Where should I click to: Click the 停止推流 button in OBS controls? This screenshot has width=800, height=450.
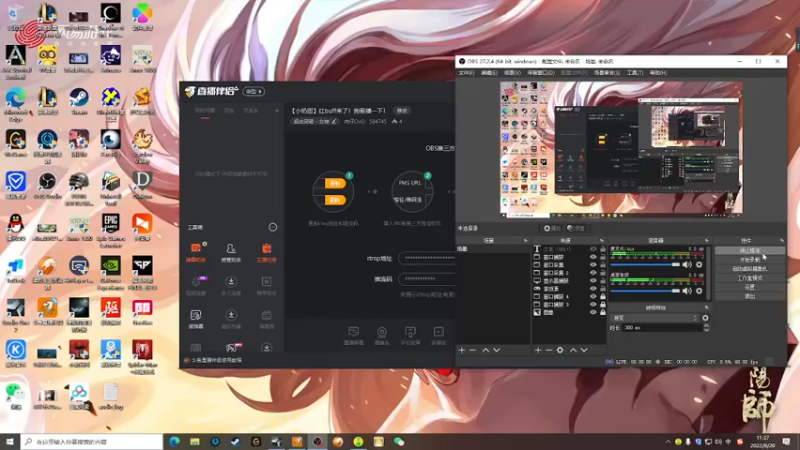(749, 251)
